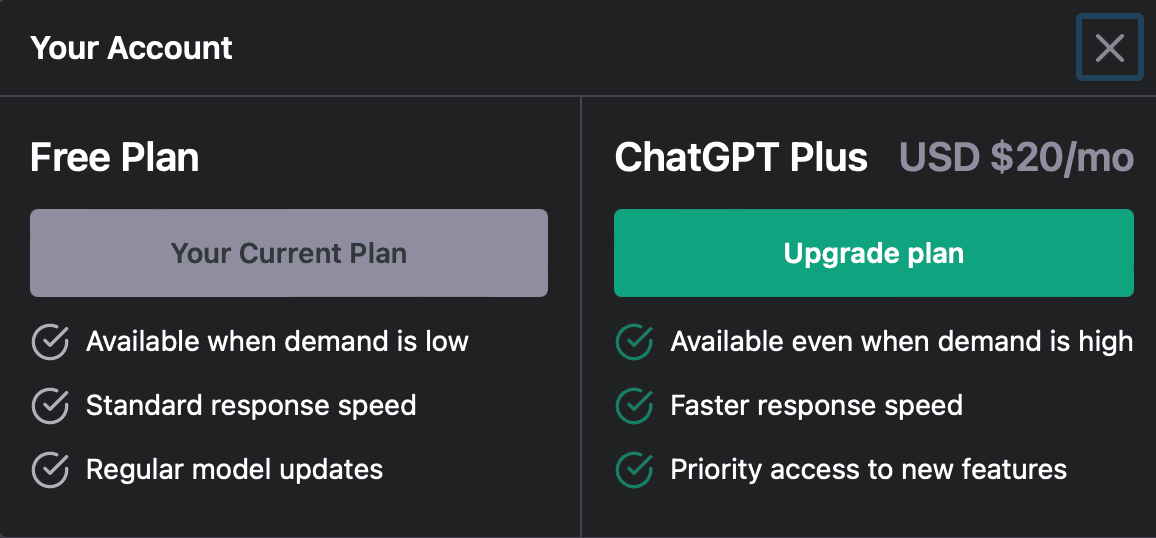Click checkmark icon beside Available when demand is low

click(x=50, y=342)
